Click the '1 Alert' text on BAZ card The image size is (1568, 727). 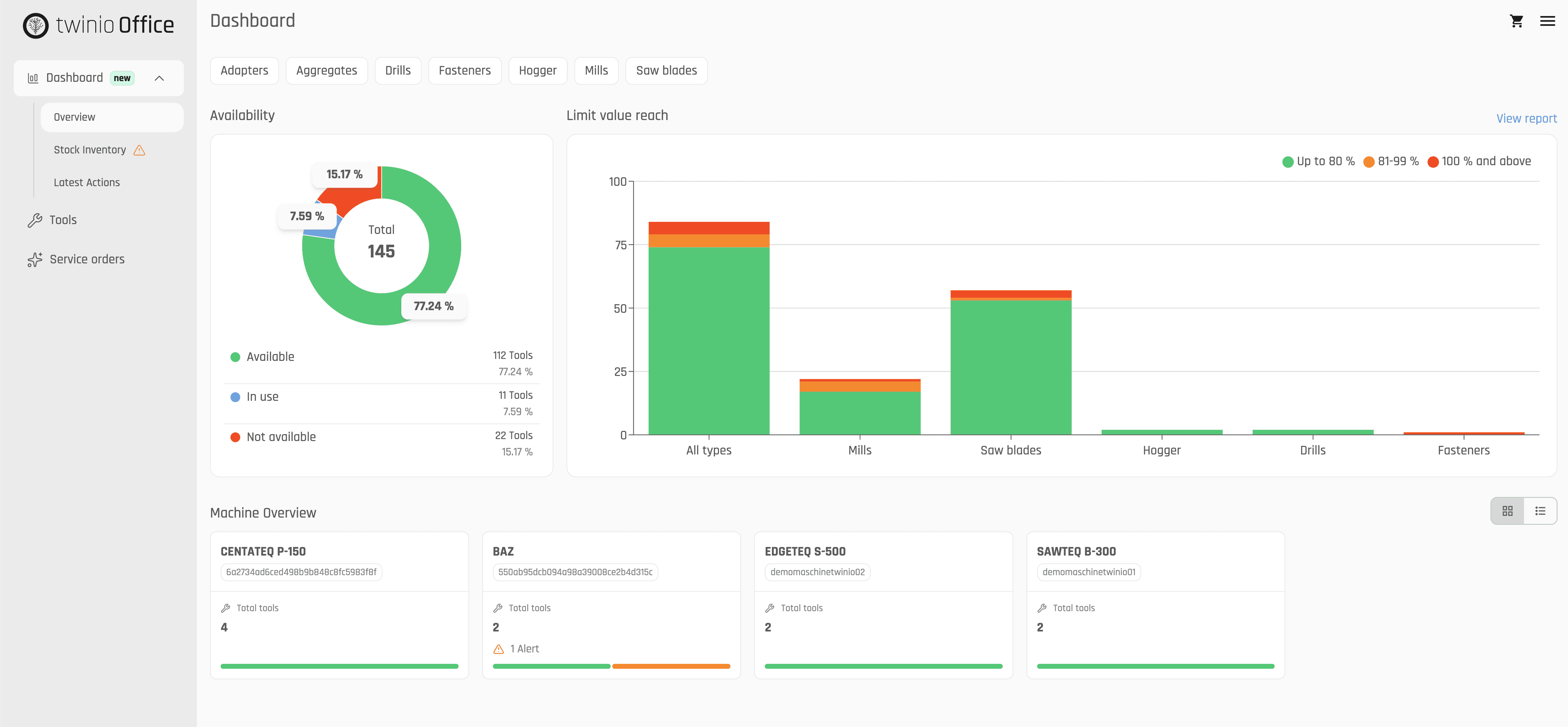[x=524, y=649]
